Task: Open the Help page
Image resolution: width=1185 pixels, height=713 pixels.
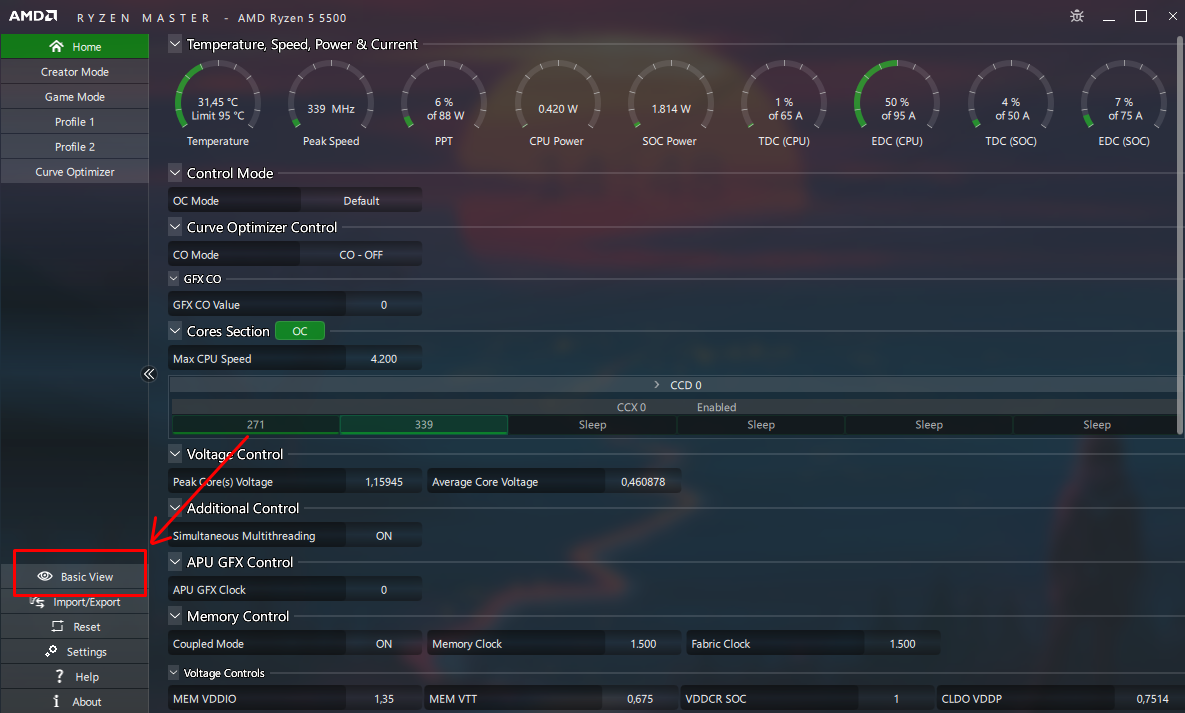Action: (x=75, y=676)
